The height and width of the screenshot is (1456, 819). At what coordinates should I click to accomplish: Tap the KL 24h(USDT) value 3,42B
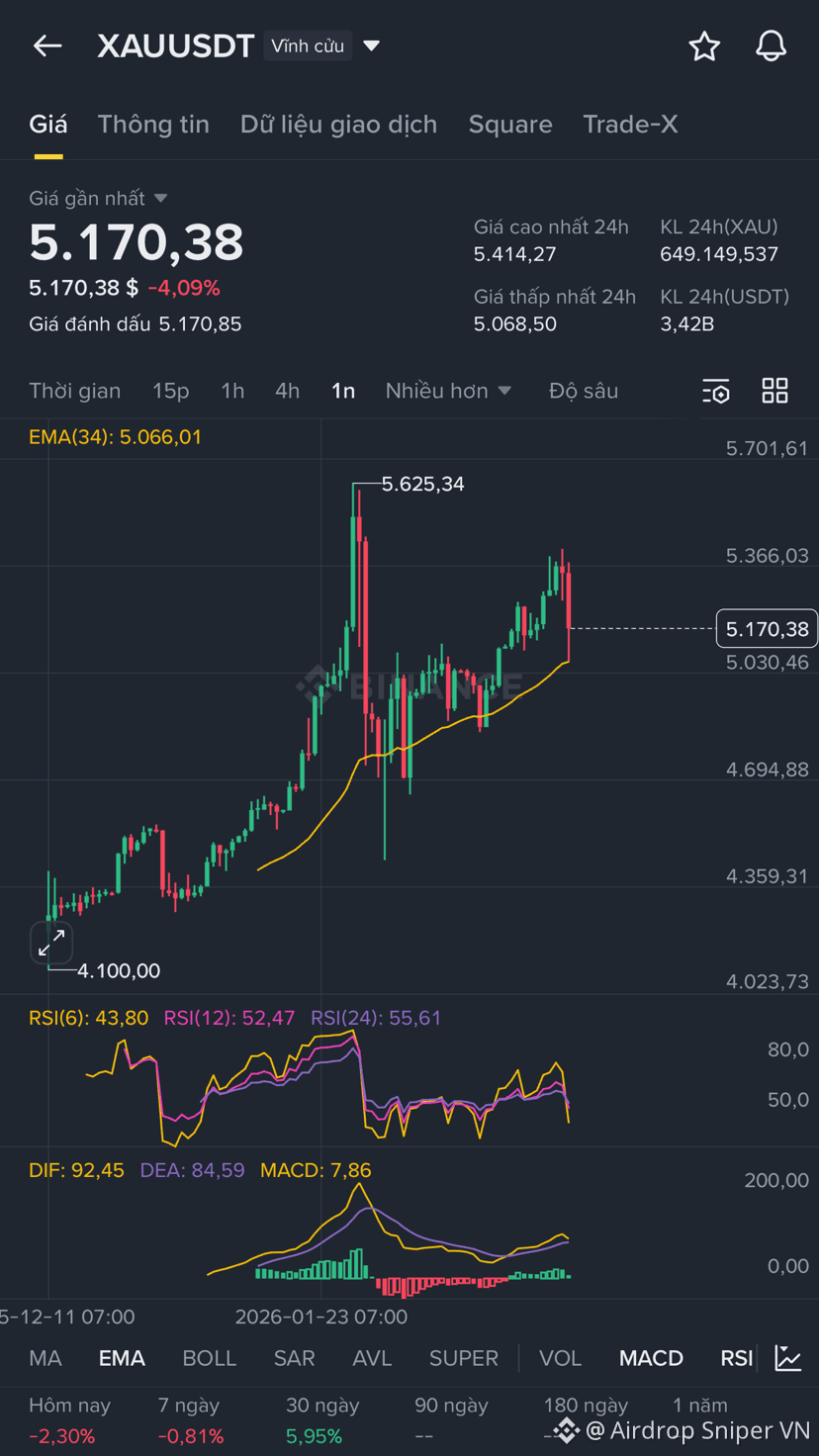(686, 324)
